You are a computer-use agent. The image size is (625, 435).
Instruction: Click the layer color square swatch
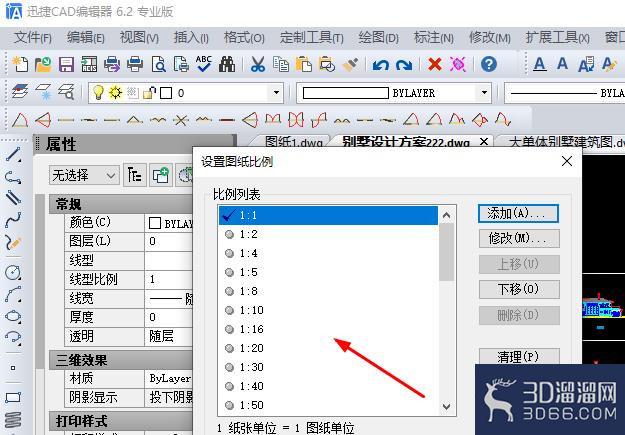click(x=166, y=93)
